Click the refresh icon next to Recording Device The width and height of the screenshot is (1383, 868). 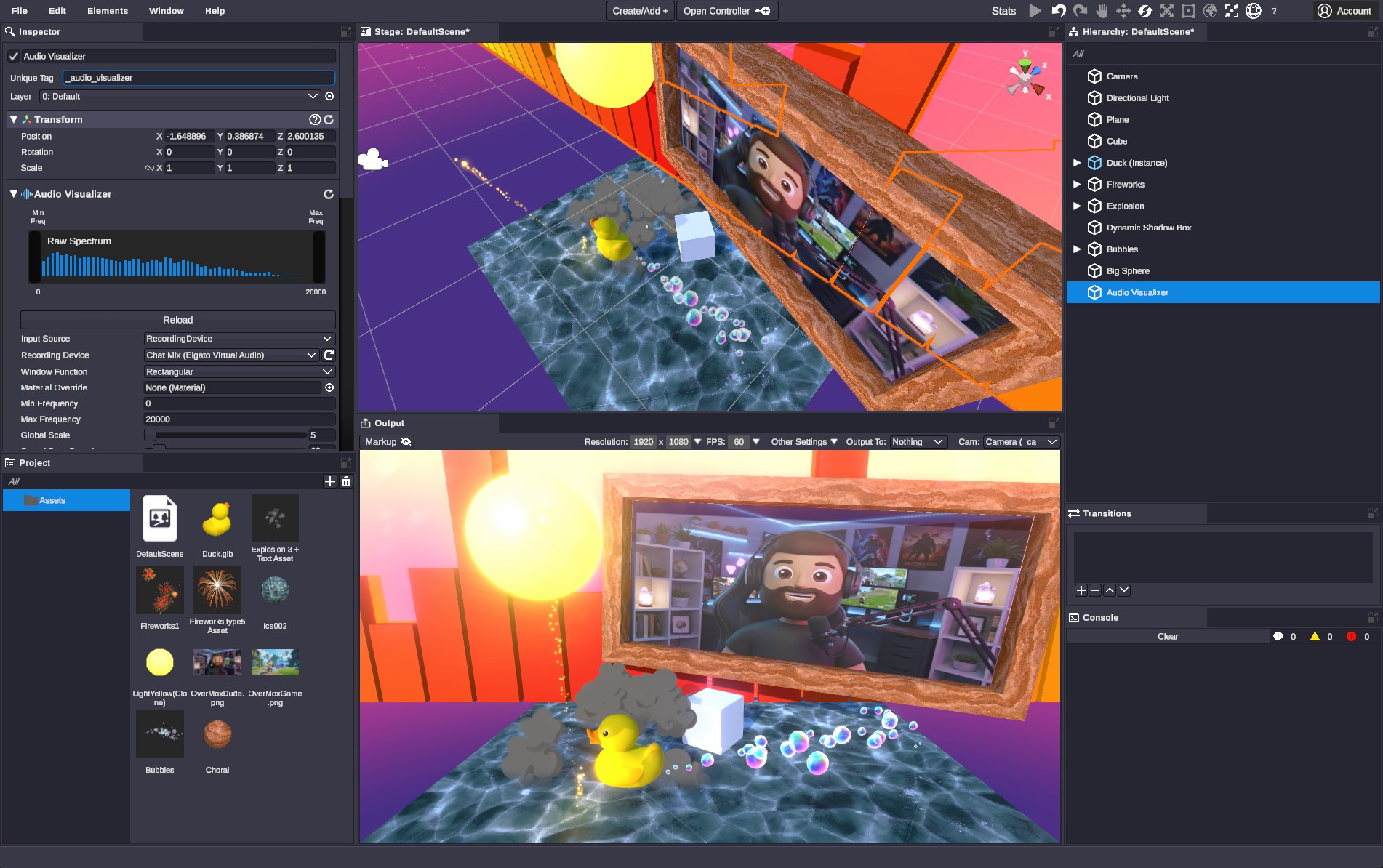click(x=329, y=355)
